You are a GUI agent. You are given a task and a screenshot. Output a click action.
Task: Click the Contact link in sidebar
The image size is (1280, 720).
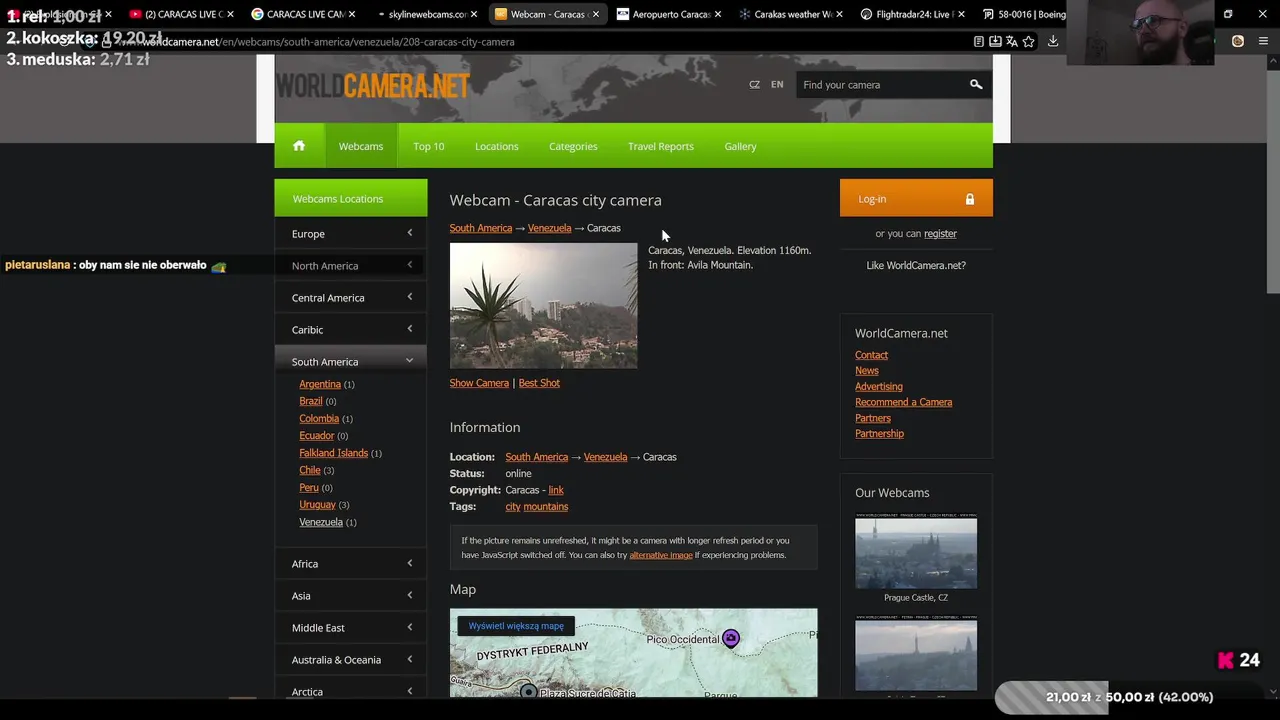click(x=871, y=355)
